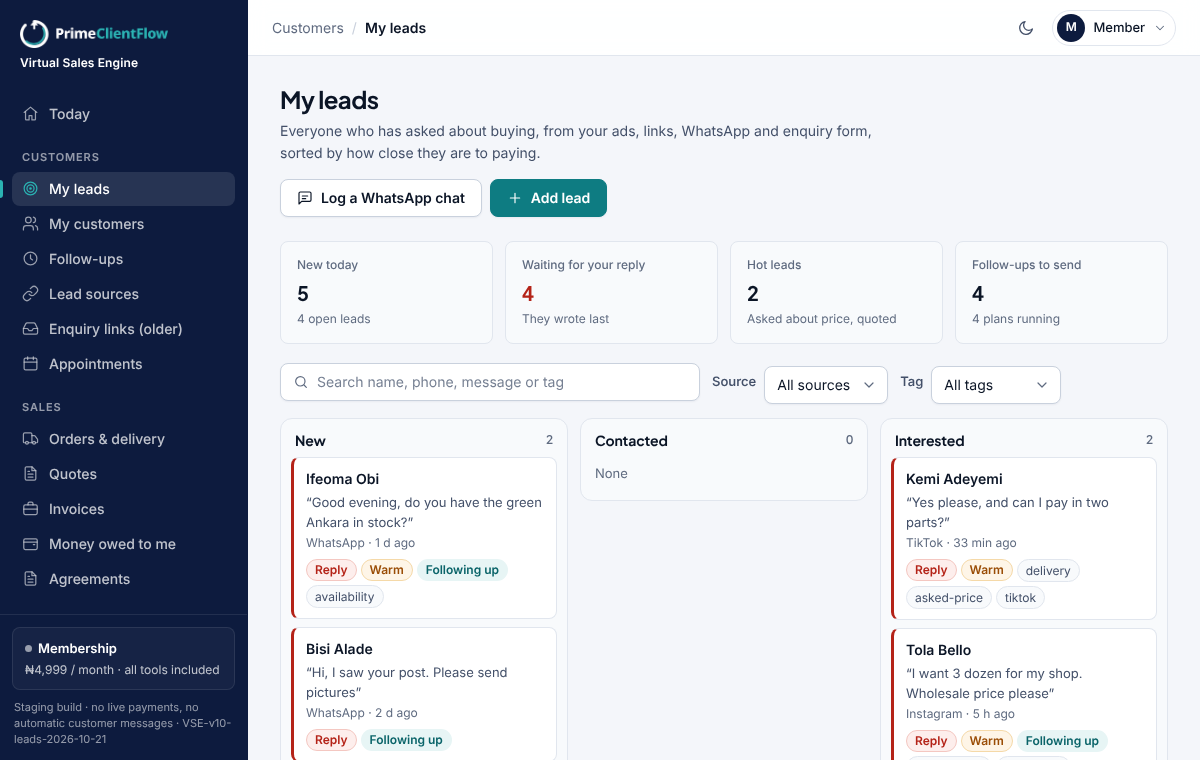Click the Tola Bello lead name
This screenshot has height=760, width=1200.
939,650
